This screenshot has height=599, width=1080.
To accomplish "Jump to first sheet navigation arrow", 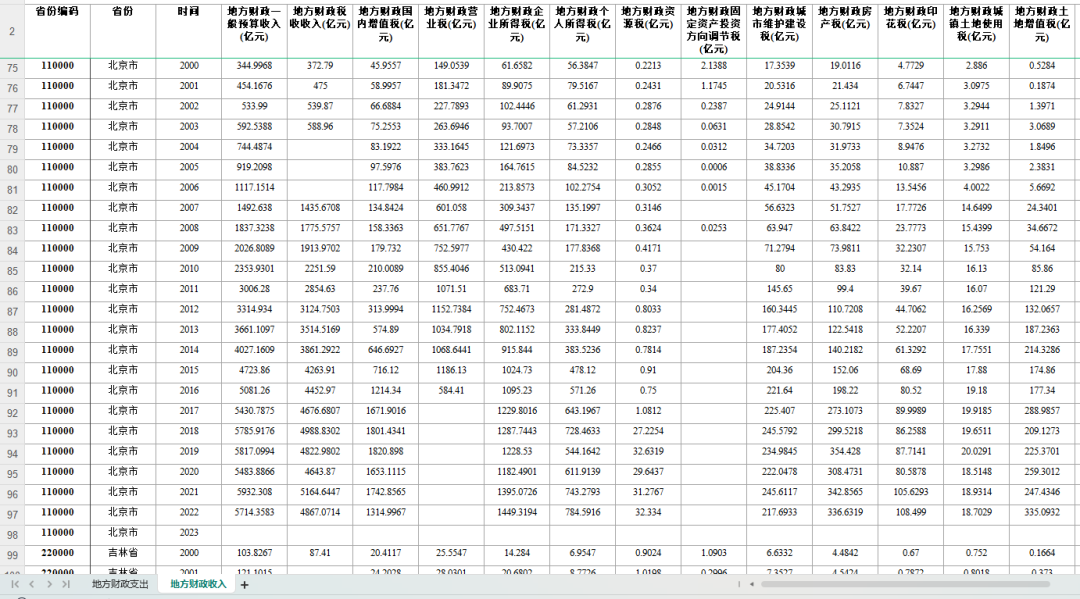I will pyautogui.click(x=15, y=584).
